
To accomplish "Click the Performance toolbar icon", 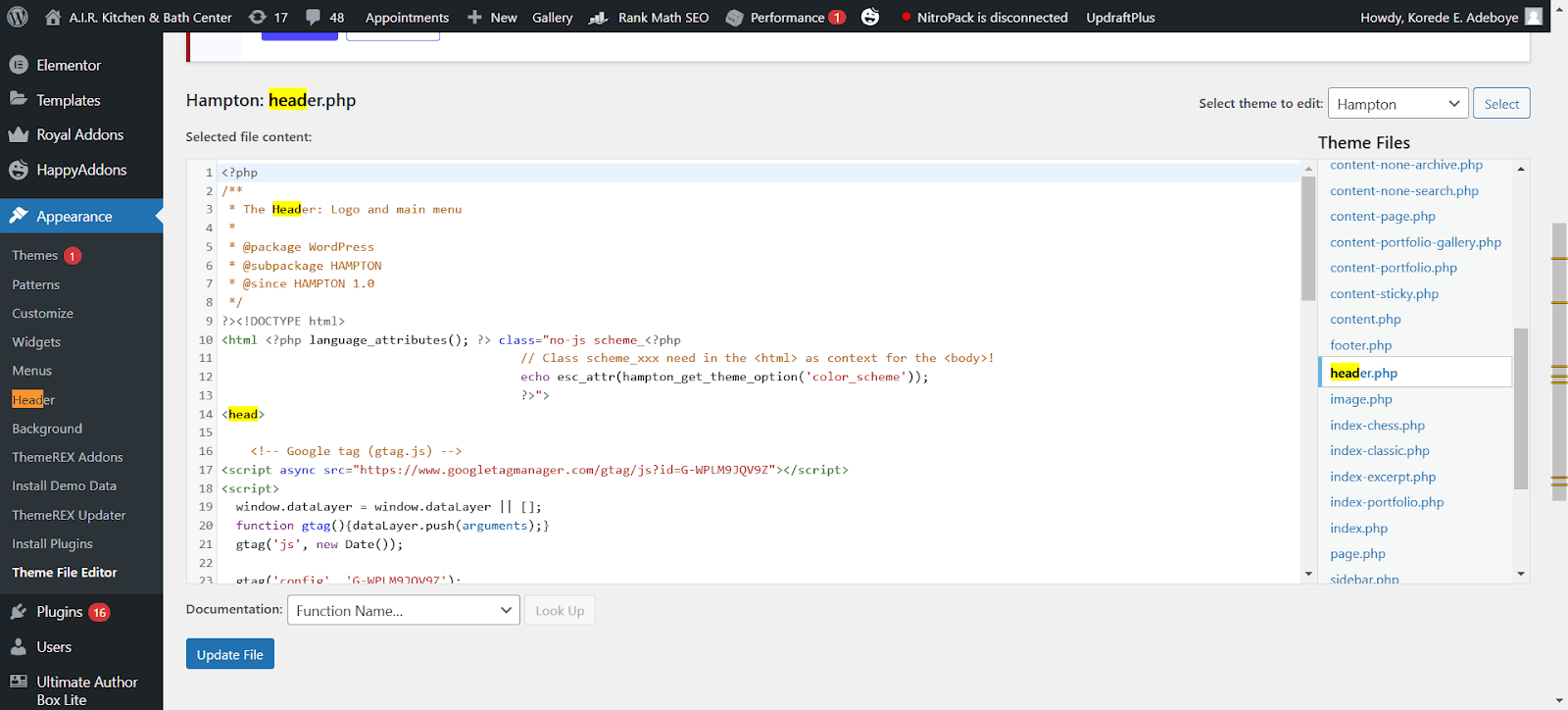I will 735,18.
